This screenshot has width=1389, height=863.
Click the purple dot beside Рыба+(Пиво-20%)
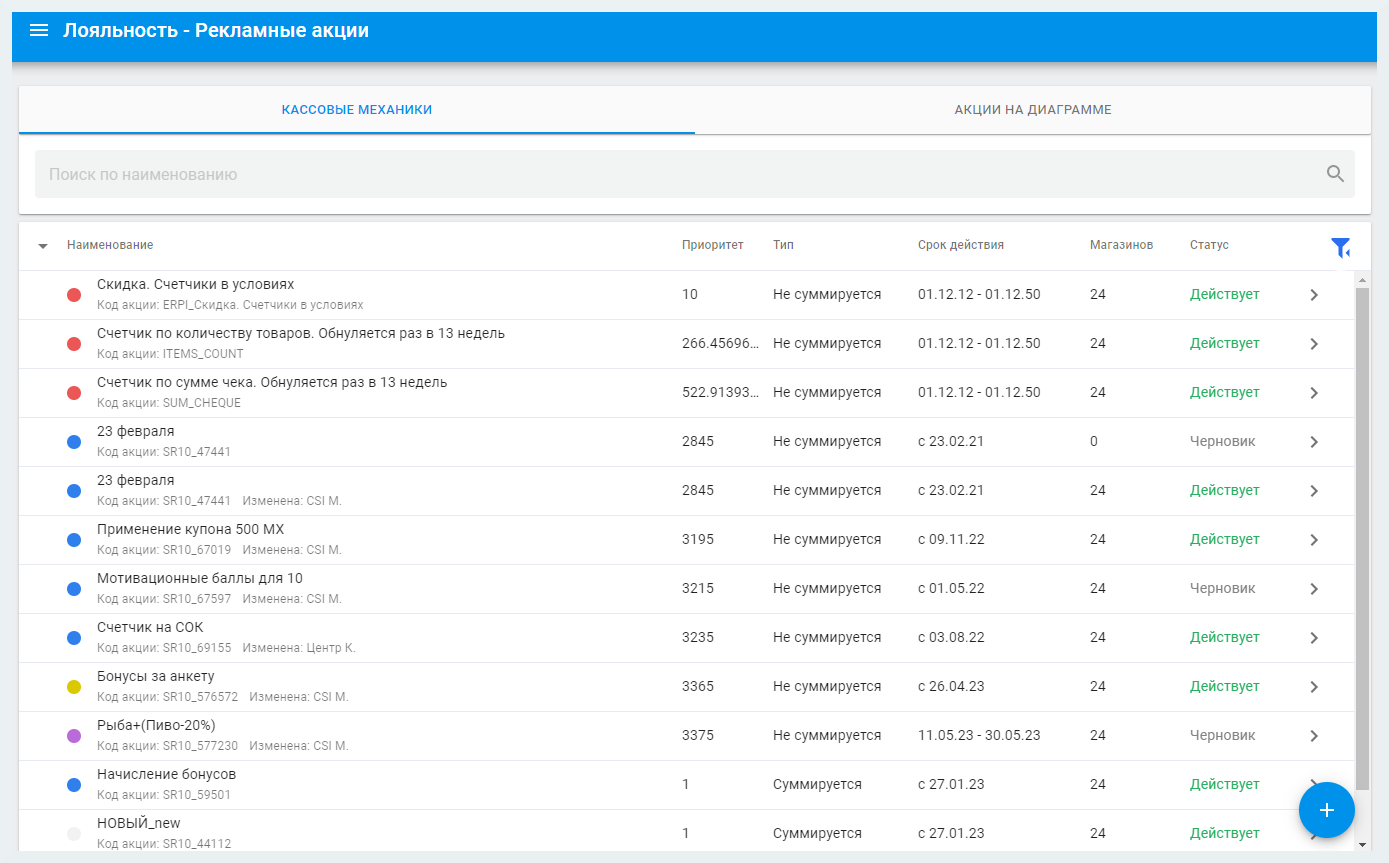coord(74,736)
